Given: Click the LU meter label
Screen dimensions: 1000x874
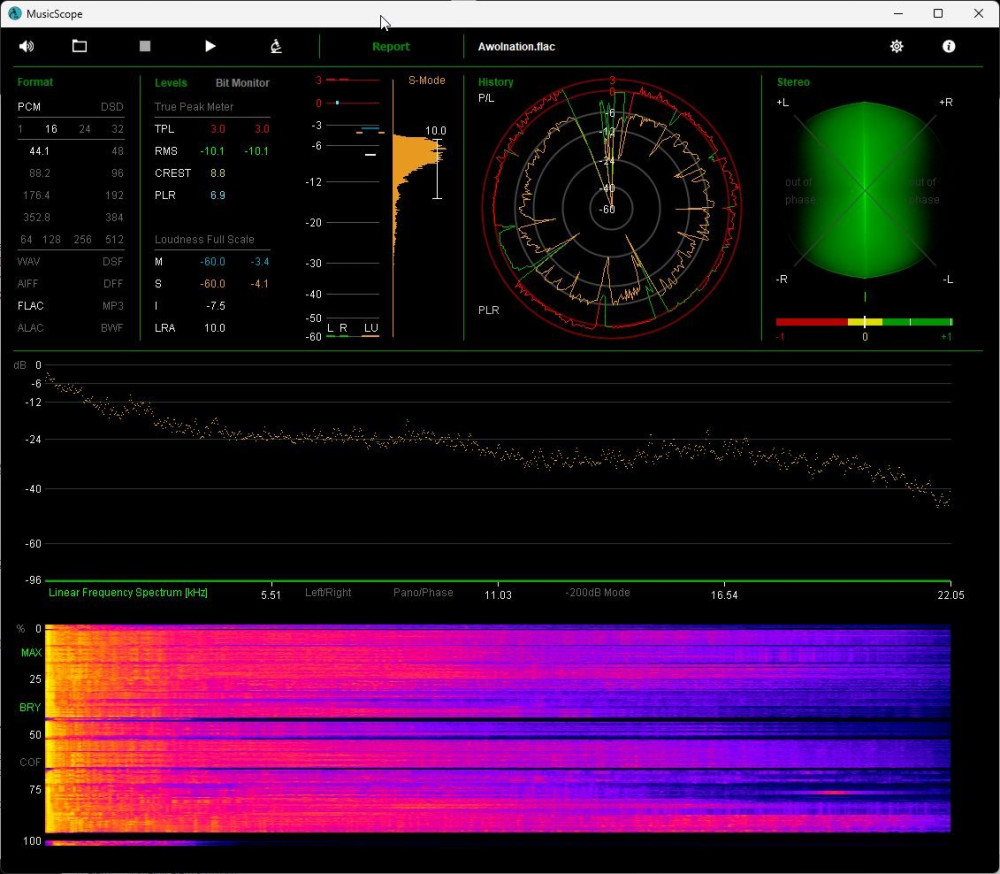Looking at the screenshot, I should pos(371,328).
